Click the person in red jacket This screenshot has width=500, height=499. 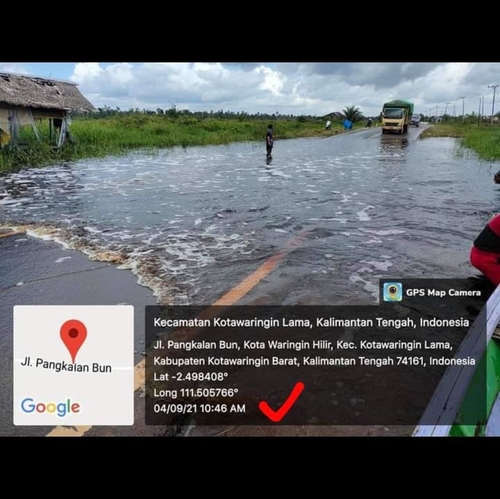click(487, 248)
